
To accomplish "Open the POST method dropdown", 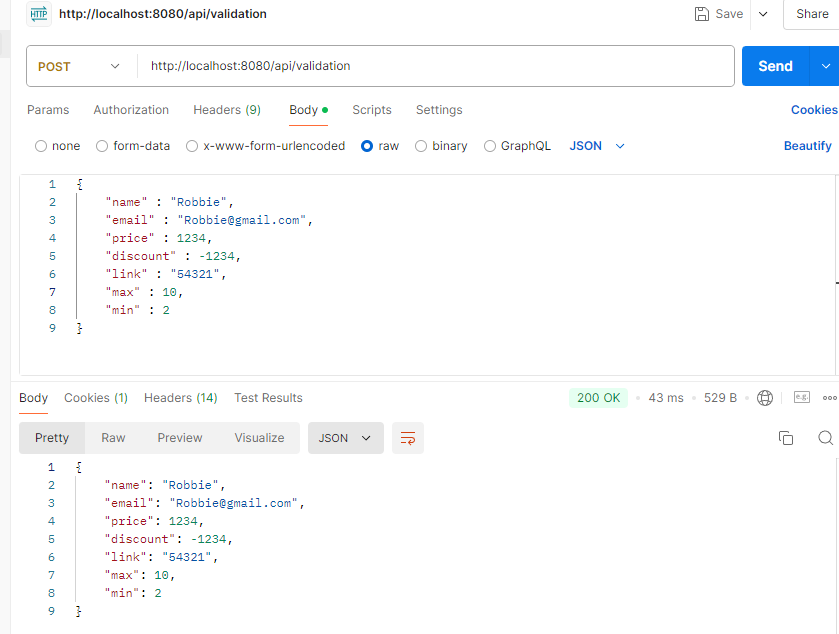I will pyautogui.click(x=79, y=66).
